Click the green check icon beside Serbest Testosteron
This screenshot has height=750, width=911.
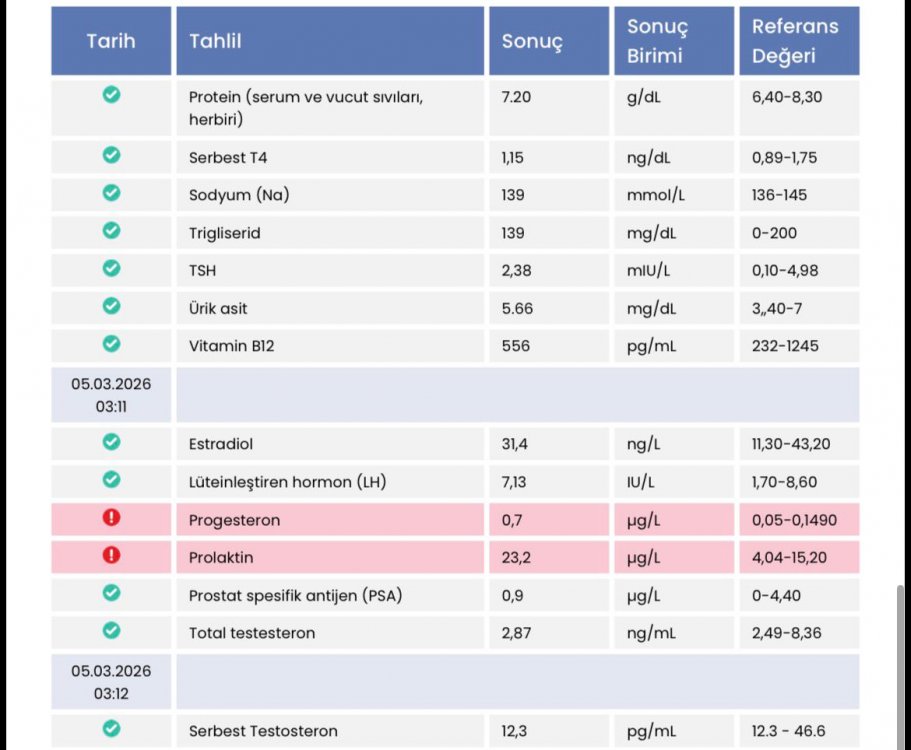112,729
